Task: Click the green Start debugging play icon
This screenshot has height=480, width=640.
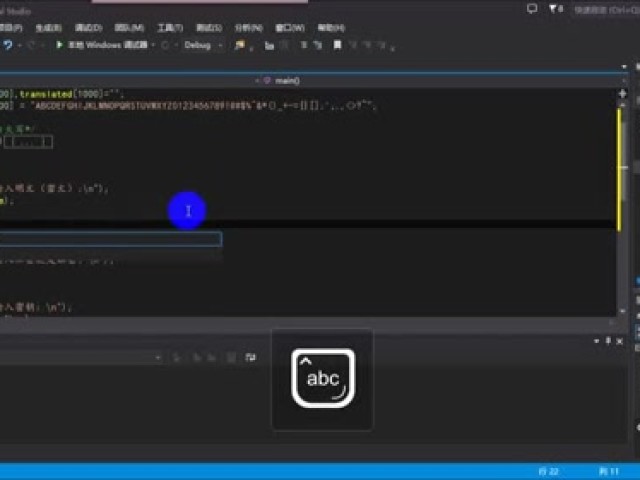Action: tap(60, 44)
